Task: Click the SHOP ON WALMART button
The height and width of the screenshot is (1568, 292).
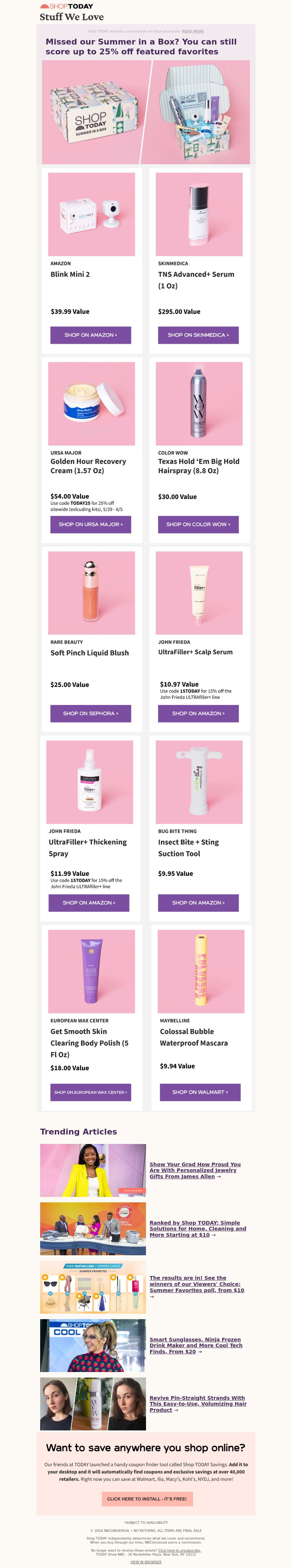Action: pos(200,1092)
